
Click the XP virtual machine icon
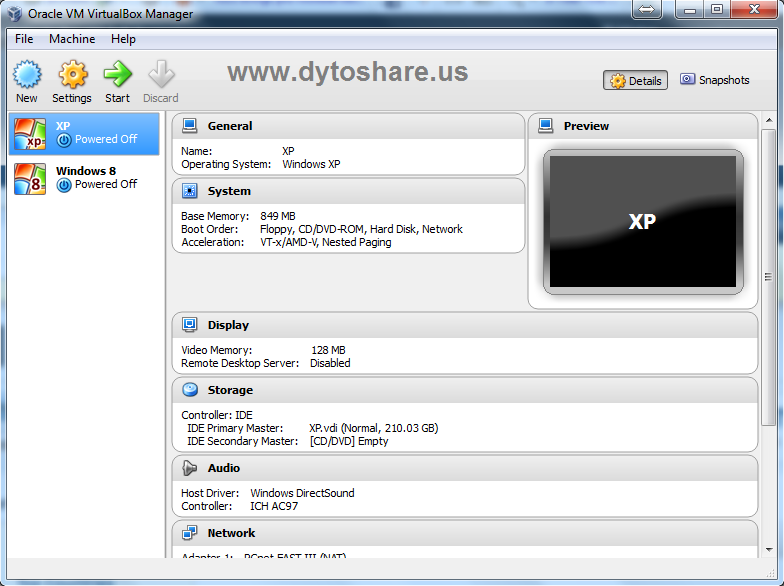[x=30, y=134]
